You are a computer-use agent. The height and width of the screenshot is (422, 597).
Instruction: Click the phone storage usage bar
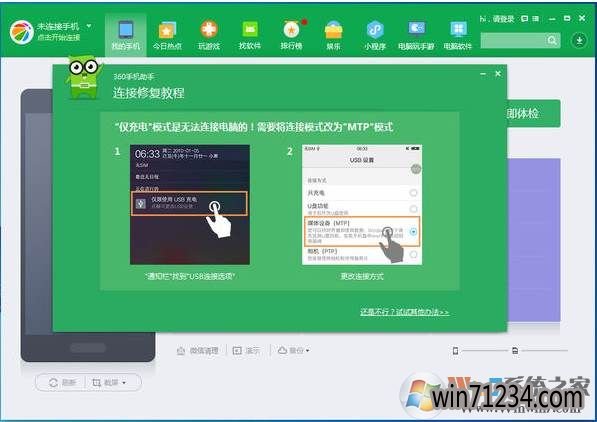coord(485,350)
